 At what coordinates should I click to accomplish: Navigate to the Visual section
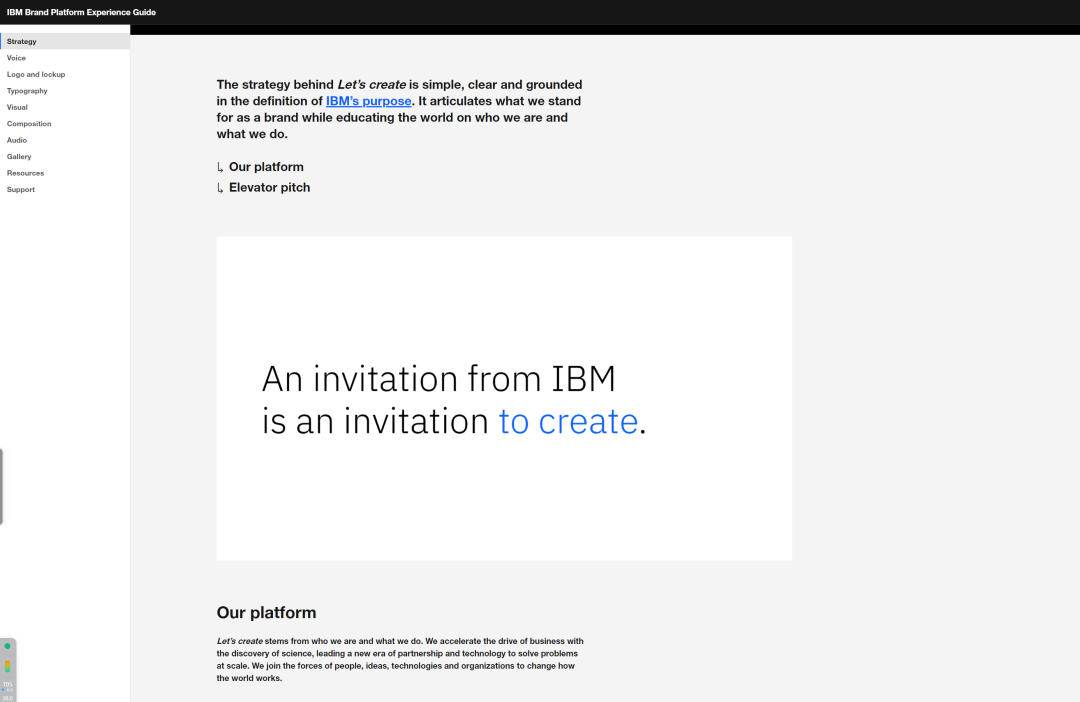[x=65, y=107]
